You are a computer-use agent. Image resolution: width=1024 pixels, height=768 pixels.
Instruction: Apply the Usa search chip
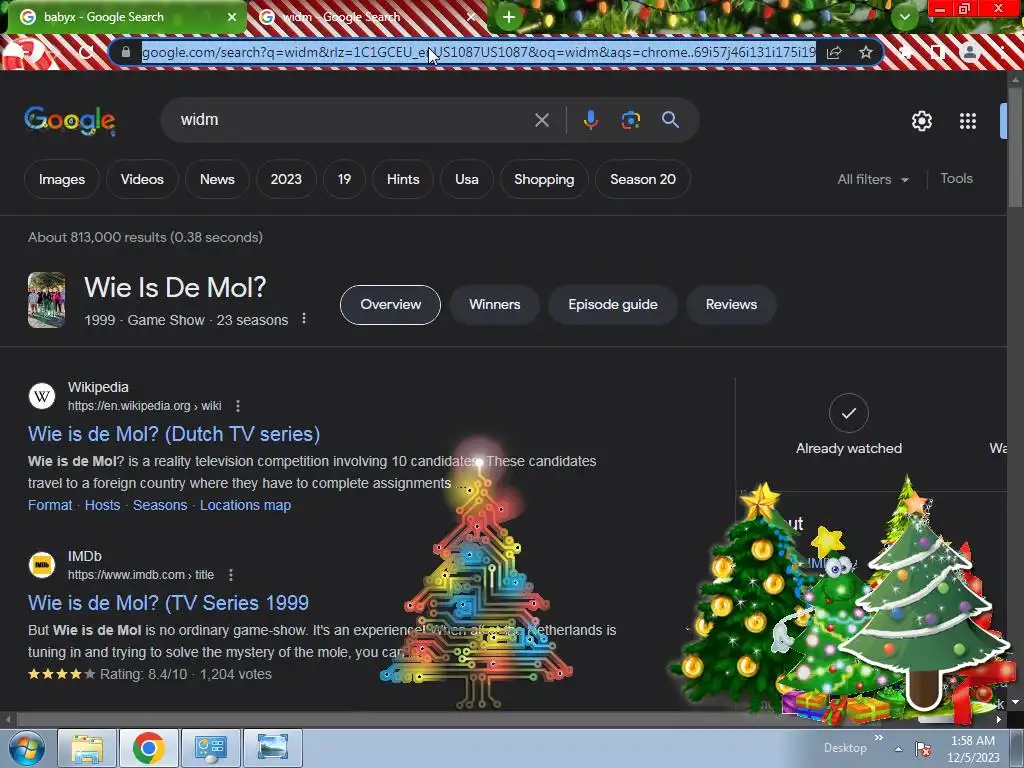tap(467, 180)
